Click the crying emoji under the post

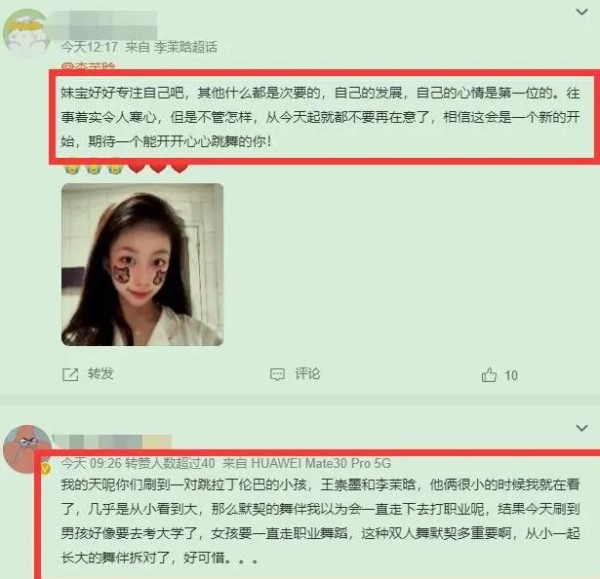pyautogui.click(x=93, y=167)
